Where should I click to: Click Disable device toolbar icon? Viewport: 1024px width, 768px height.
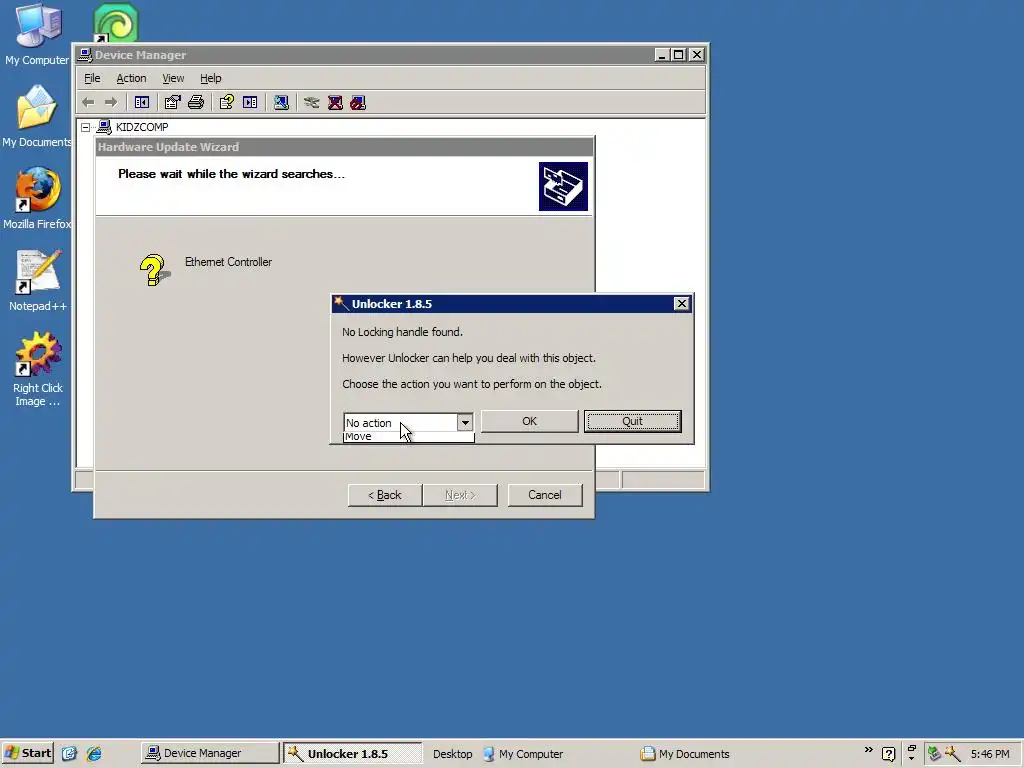pyautogui.click(x=358, y=103)
